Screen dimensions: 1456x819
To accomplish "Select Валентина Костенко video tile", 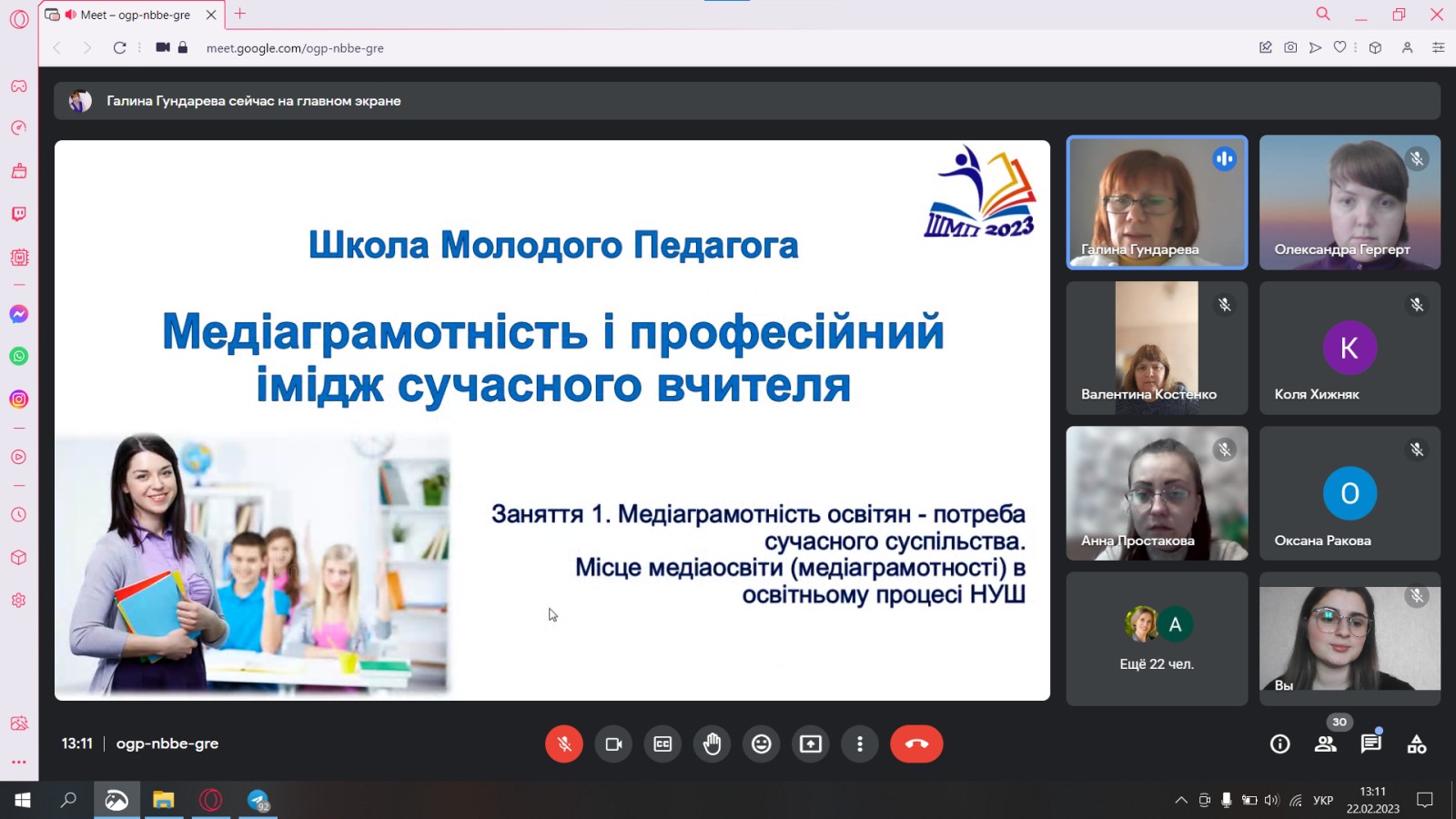I will point(1157,348).
